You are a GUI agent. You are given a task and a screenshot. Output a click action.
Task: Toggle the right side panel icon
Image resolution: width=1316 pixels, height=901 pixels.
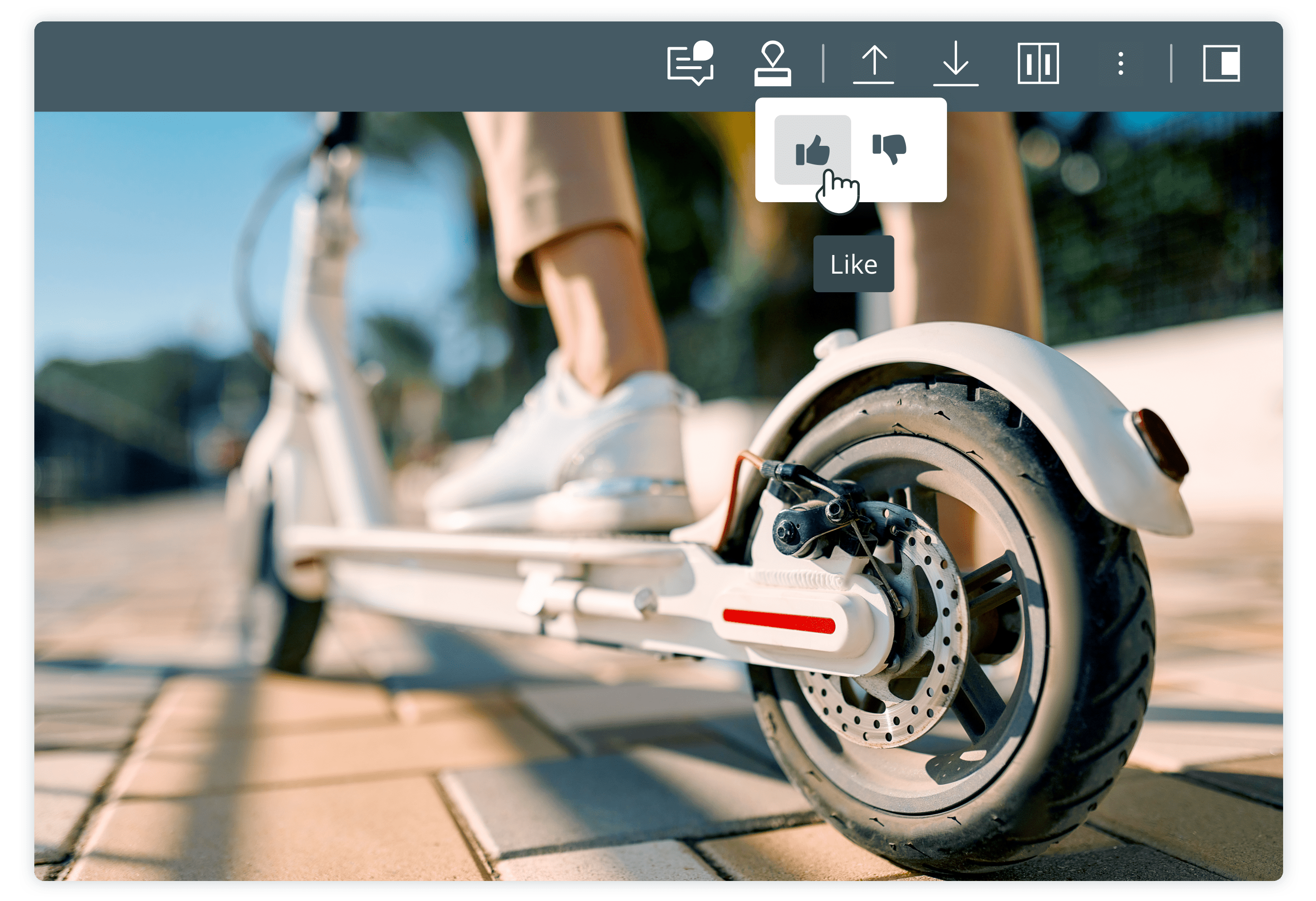1222,63
